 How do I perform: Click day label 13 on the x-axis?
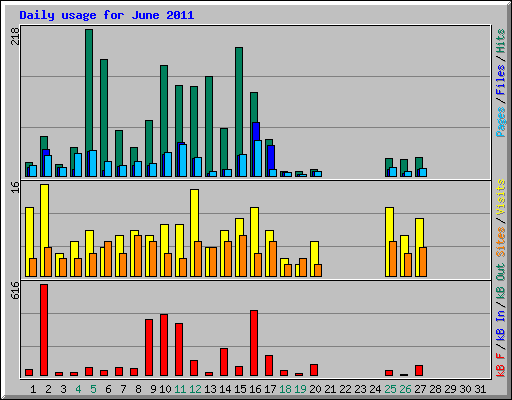(x=210, y=389)
